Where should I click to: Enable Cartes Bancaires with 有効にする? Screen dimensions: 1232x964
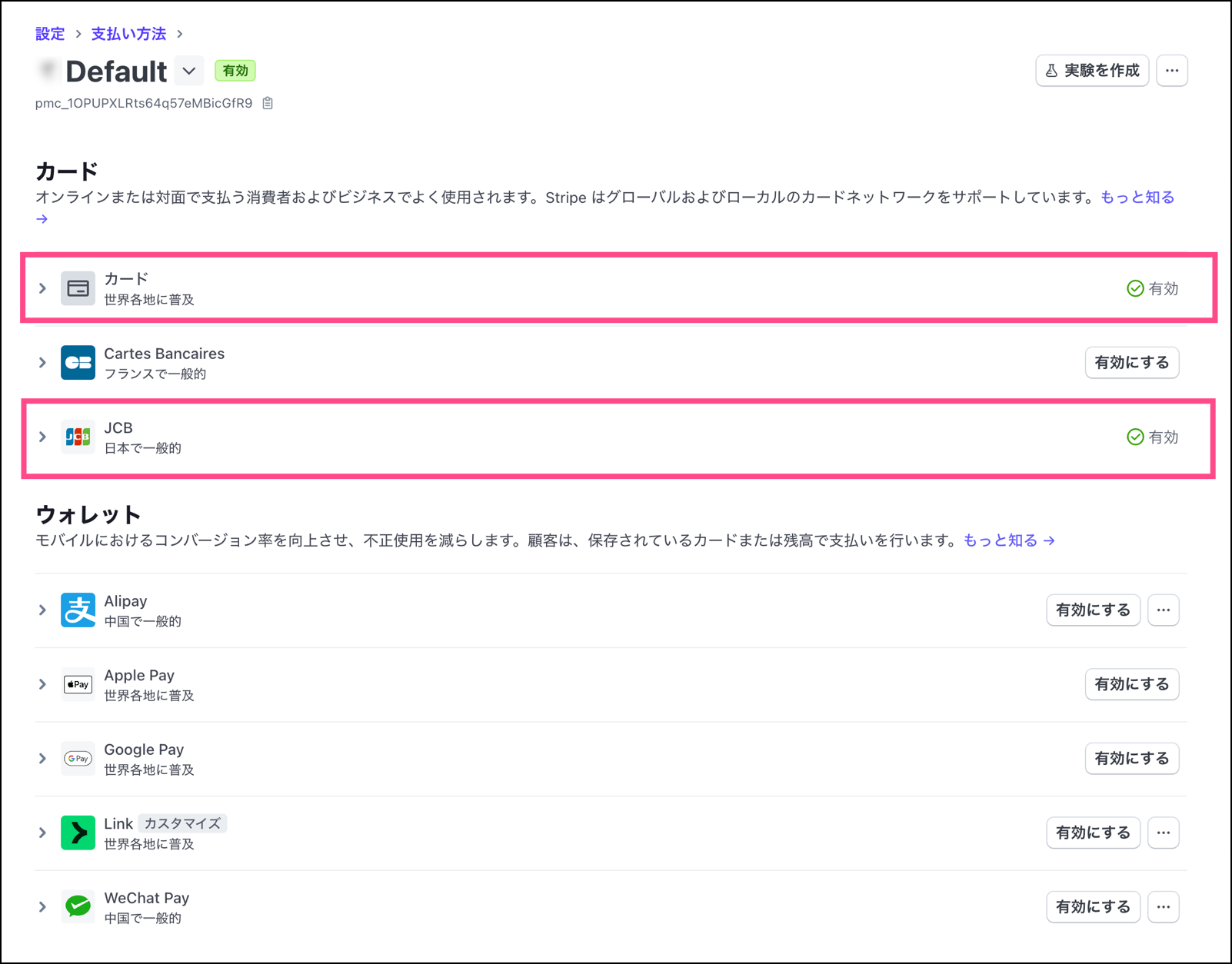tap(1131, 363)
